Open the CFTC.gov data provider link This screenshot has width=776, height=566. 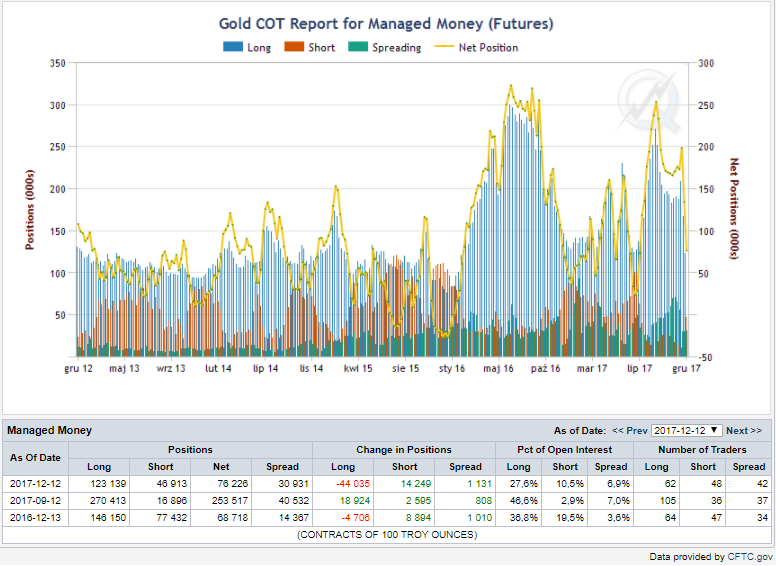click(x=750, y=557)
